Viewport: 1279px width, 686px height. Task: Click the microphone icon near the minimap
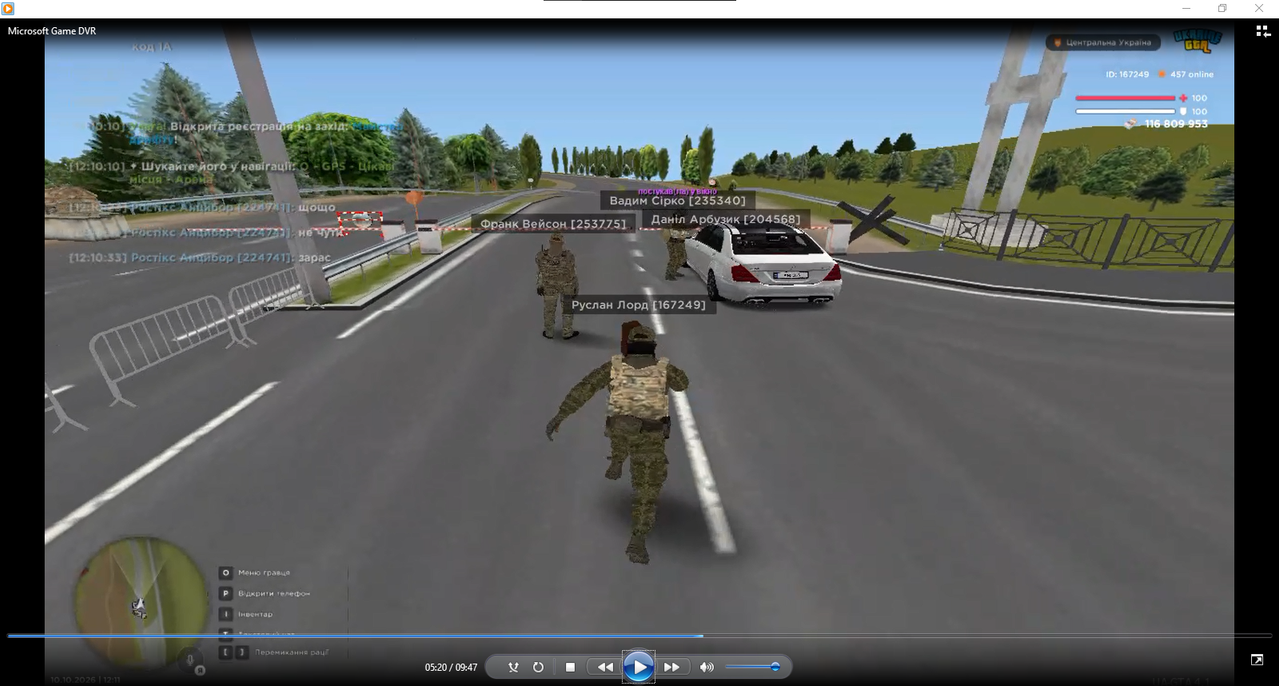coord(190,658)
